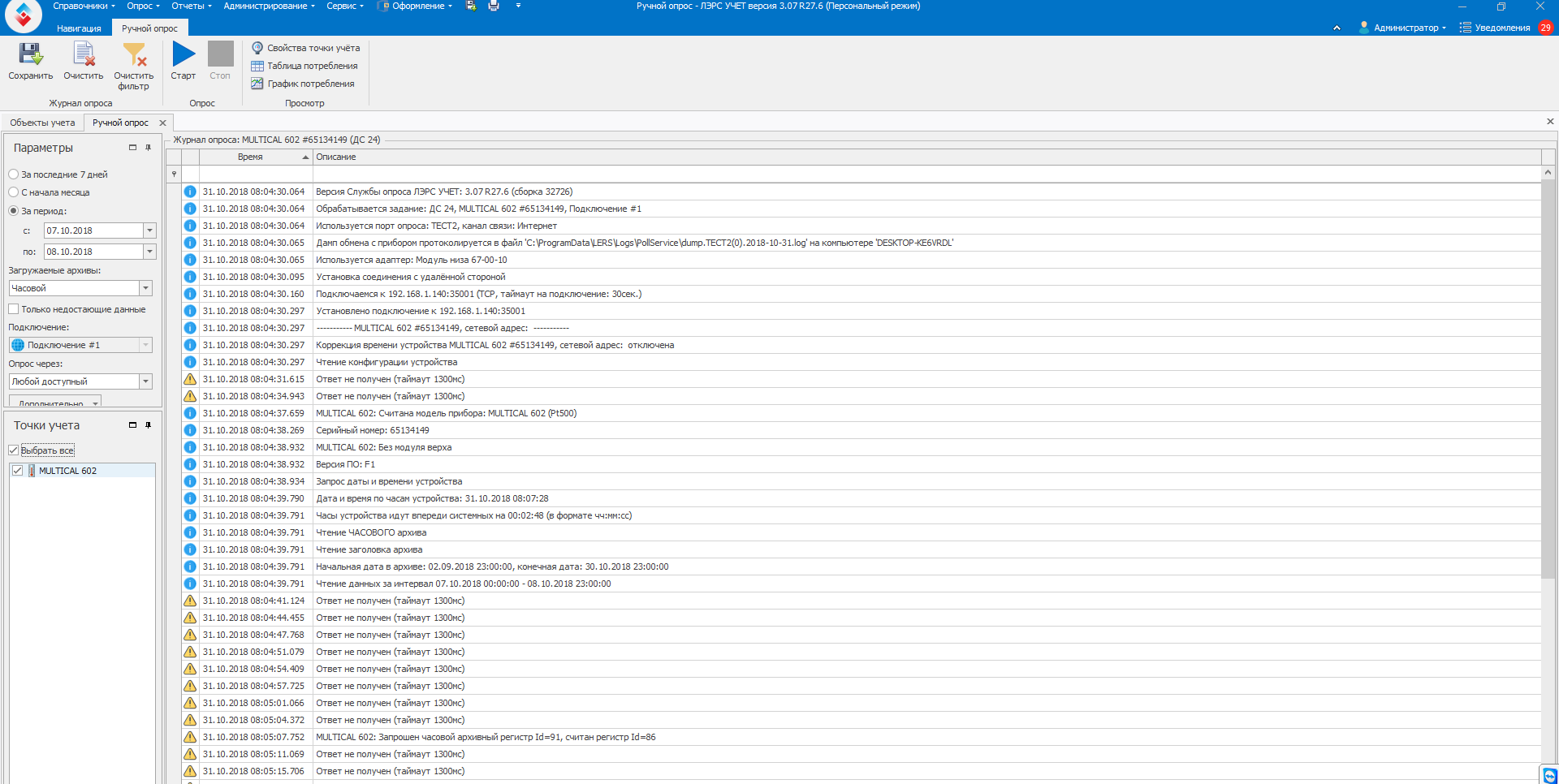Sort log by the Время column header

(256, 157)
